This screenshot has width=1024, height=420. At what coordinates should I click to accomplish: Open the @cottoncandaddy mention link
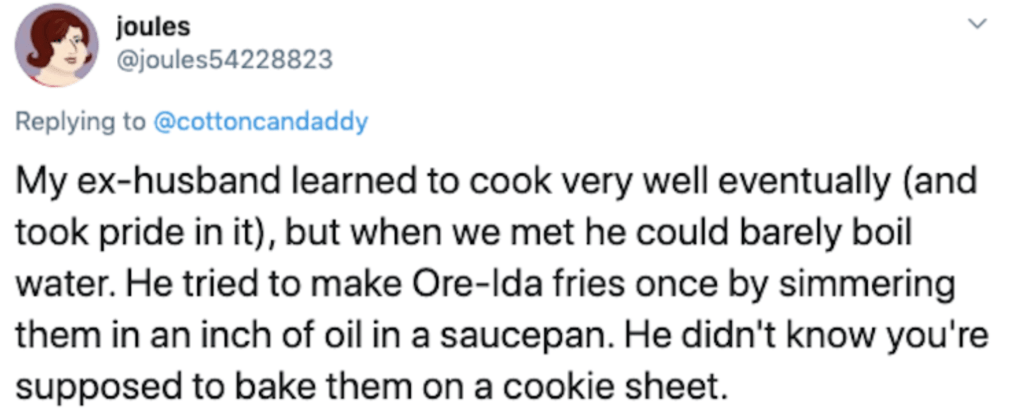[260, 124]
